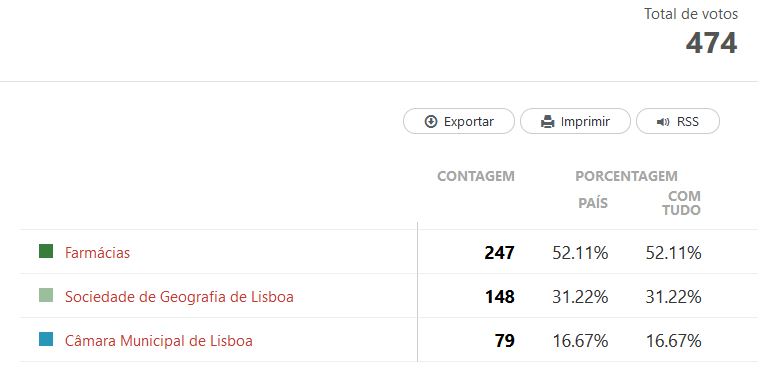Click the PAÍS sub-column header

tap(593, 203)
